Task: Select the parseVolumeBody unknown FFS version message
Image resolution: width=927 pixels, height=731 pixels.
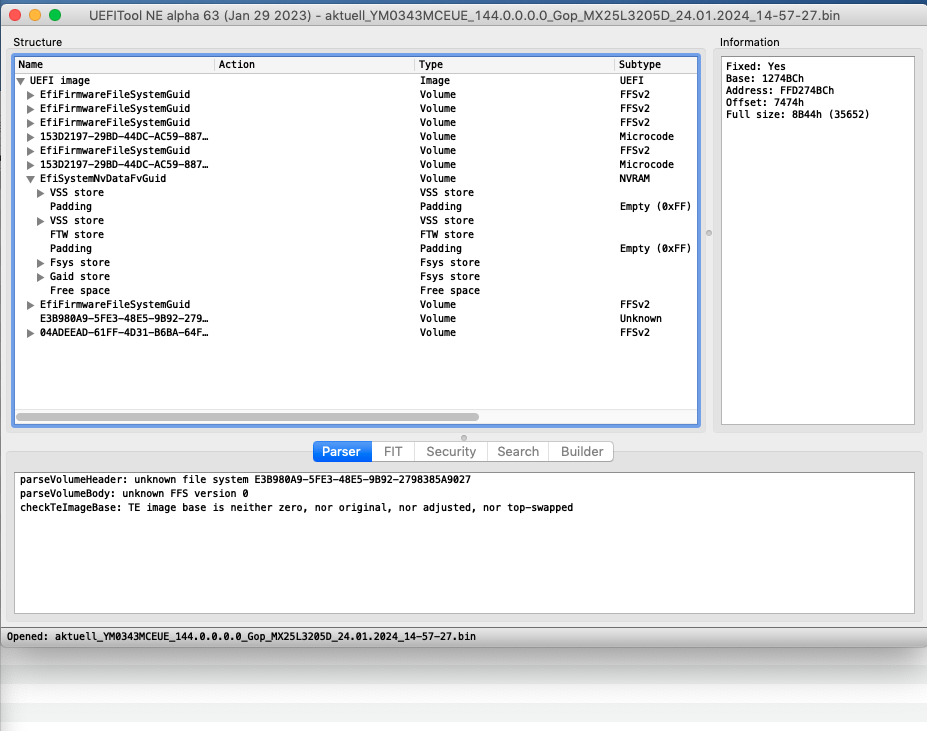Action: pos(134,494)
